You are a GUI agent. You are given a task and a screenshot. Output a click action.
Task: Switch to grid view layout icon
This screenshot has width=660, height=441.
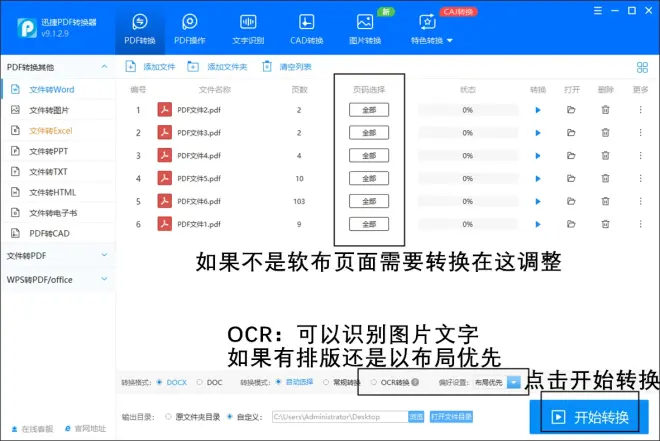(x=642, y=67)
